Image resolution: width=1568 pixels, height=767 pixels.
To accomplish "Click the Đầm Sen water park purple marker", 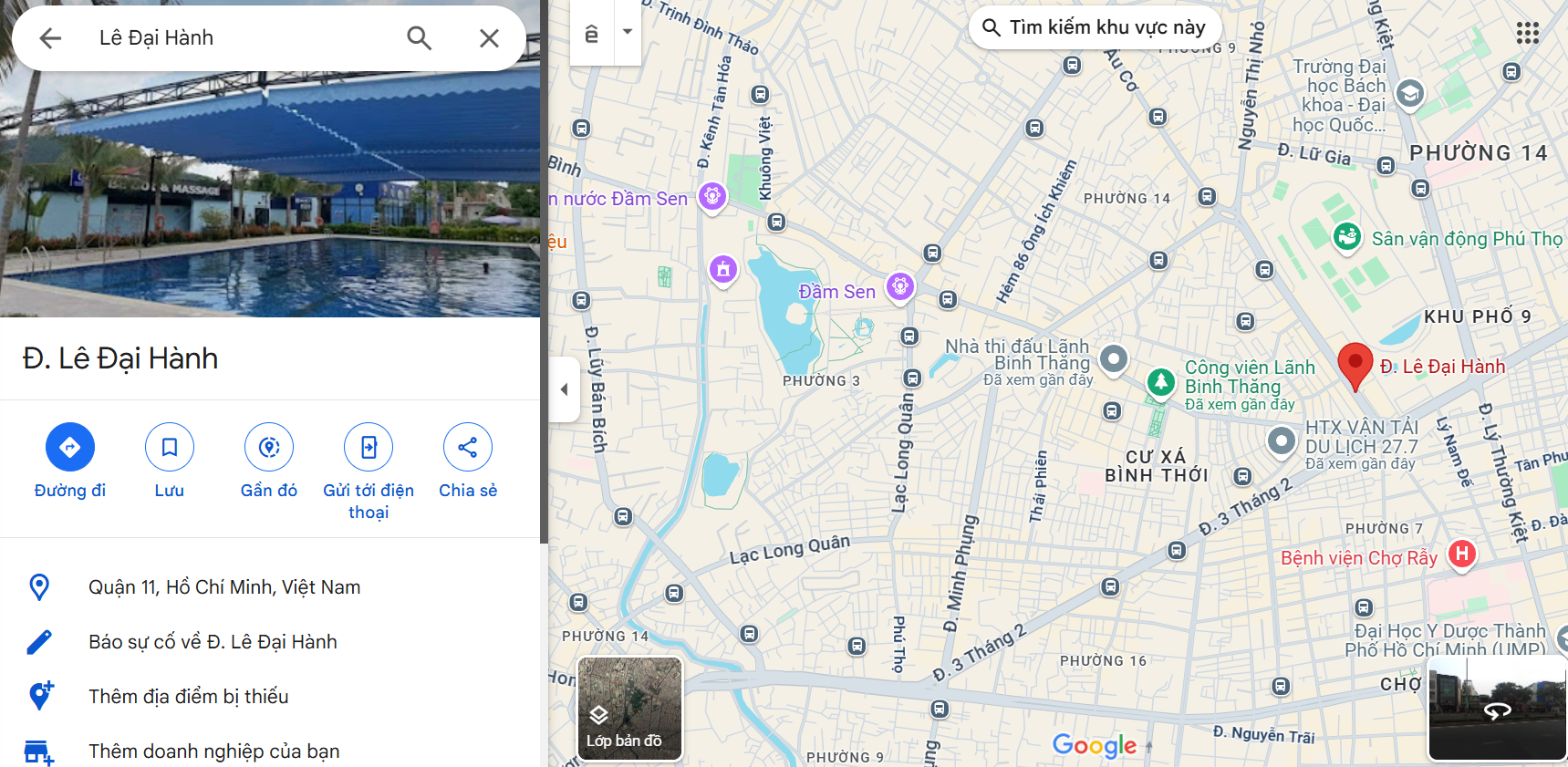I will coord(712,195).
